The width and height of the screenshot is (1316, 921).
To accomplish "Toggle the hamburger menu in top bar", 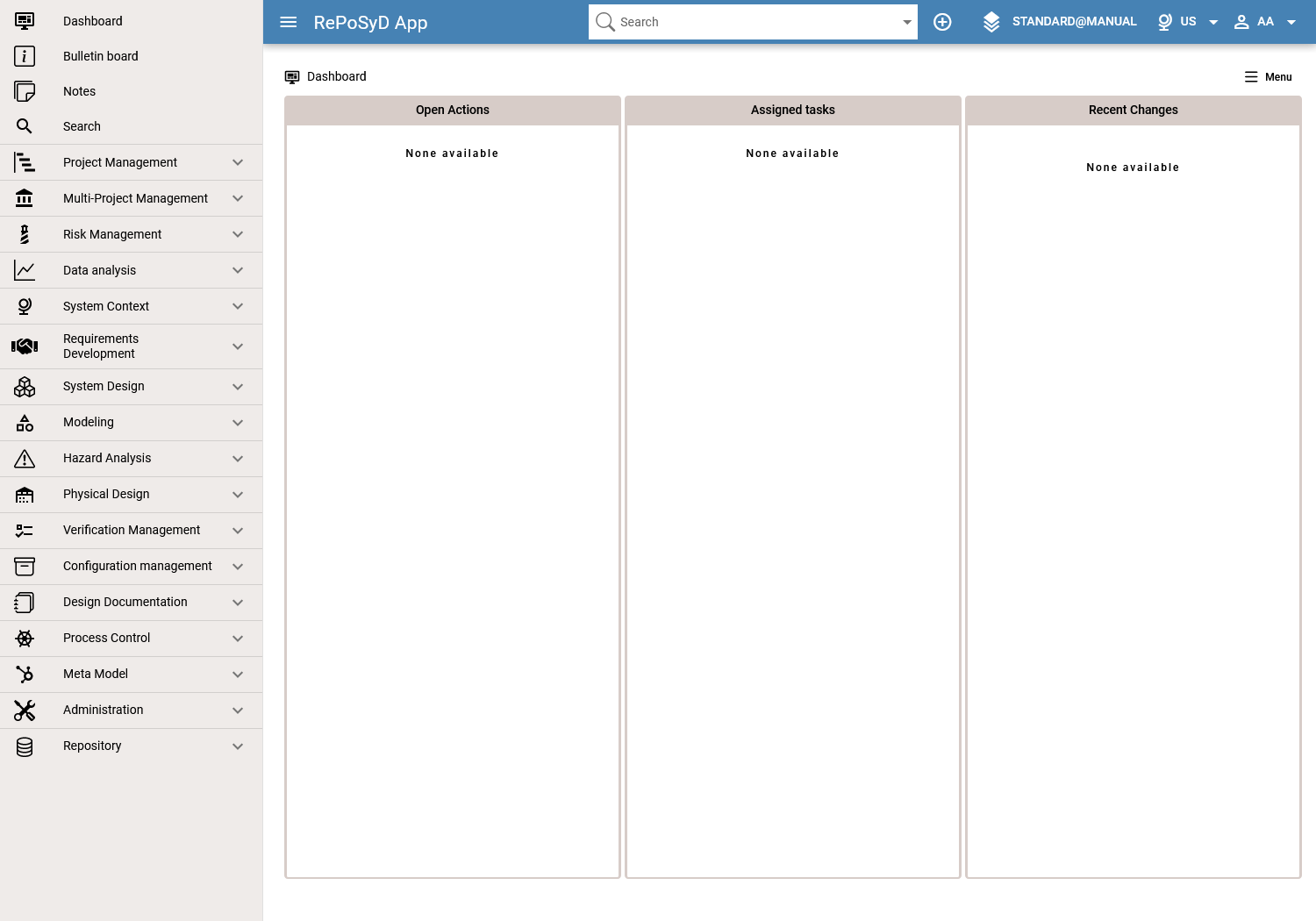I will click(289, 22).
